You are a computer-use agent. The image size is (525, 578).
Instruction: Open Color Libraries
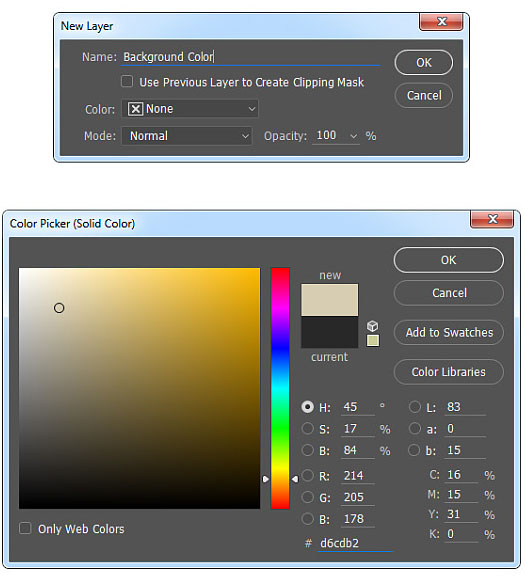click(449, 372)
